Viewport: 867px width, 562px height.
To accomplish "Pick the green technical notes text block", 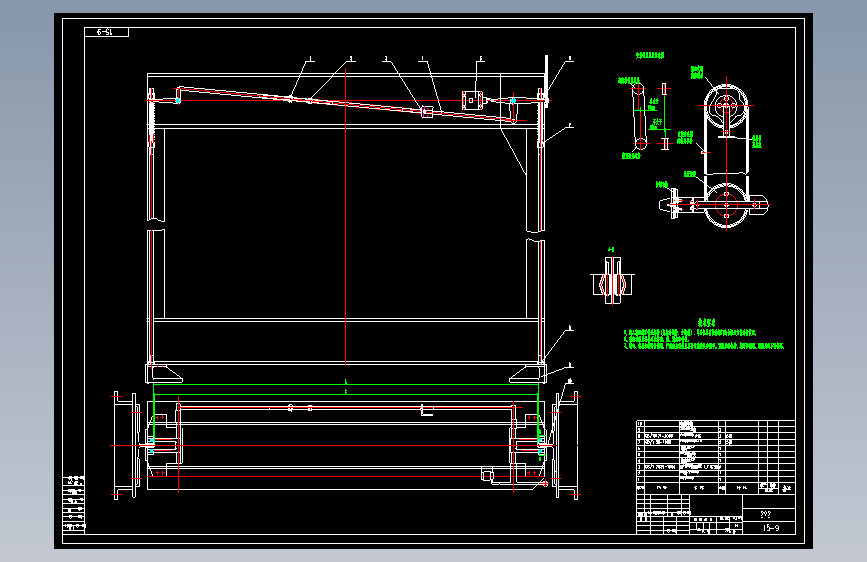I will click(x=703, y=334).
